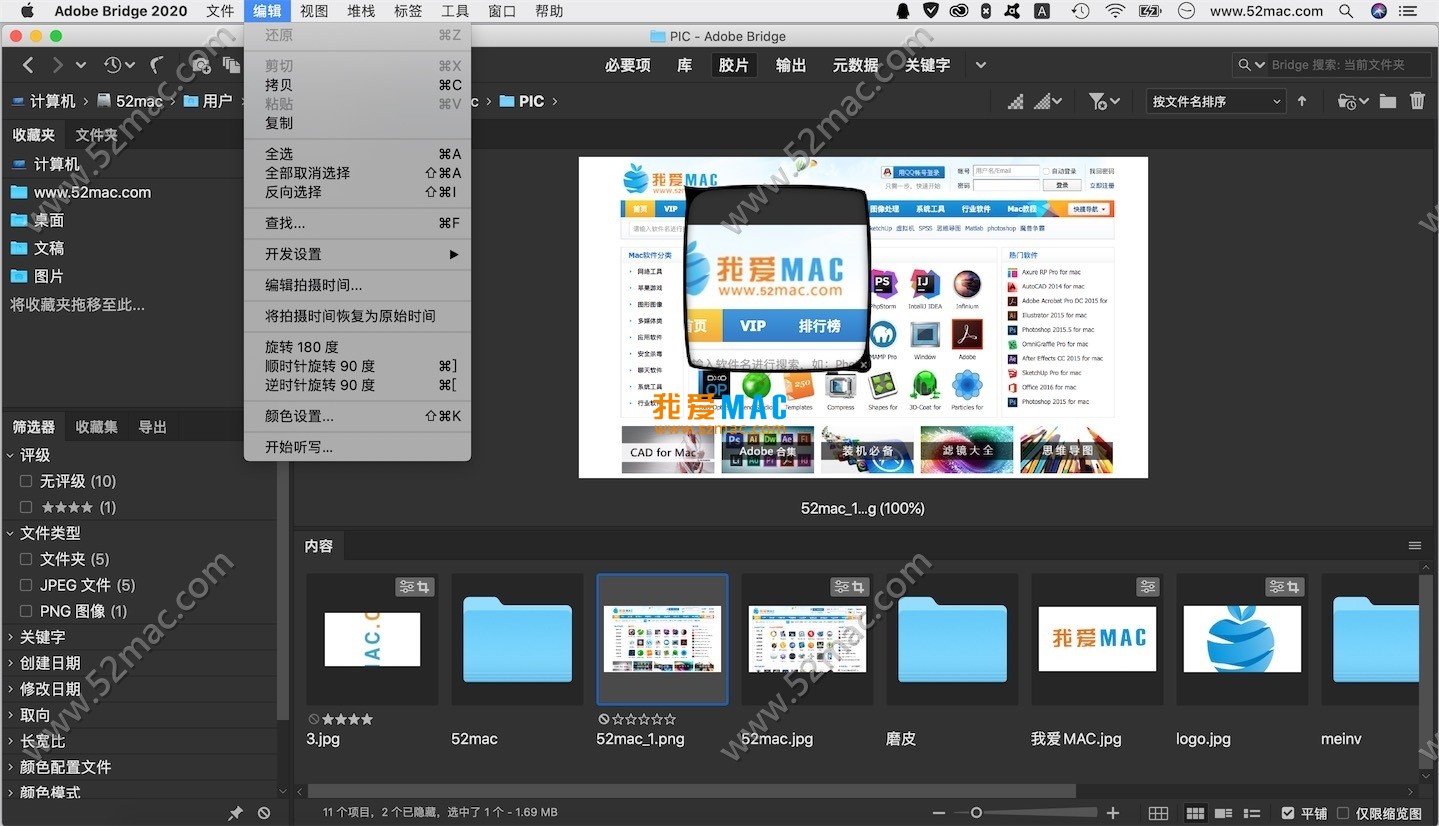Click the clear filter icon

[x=264, y=814]
